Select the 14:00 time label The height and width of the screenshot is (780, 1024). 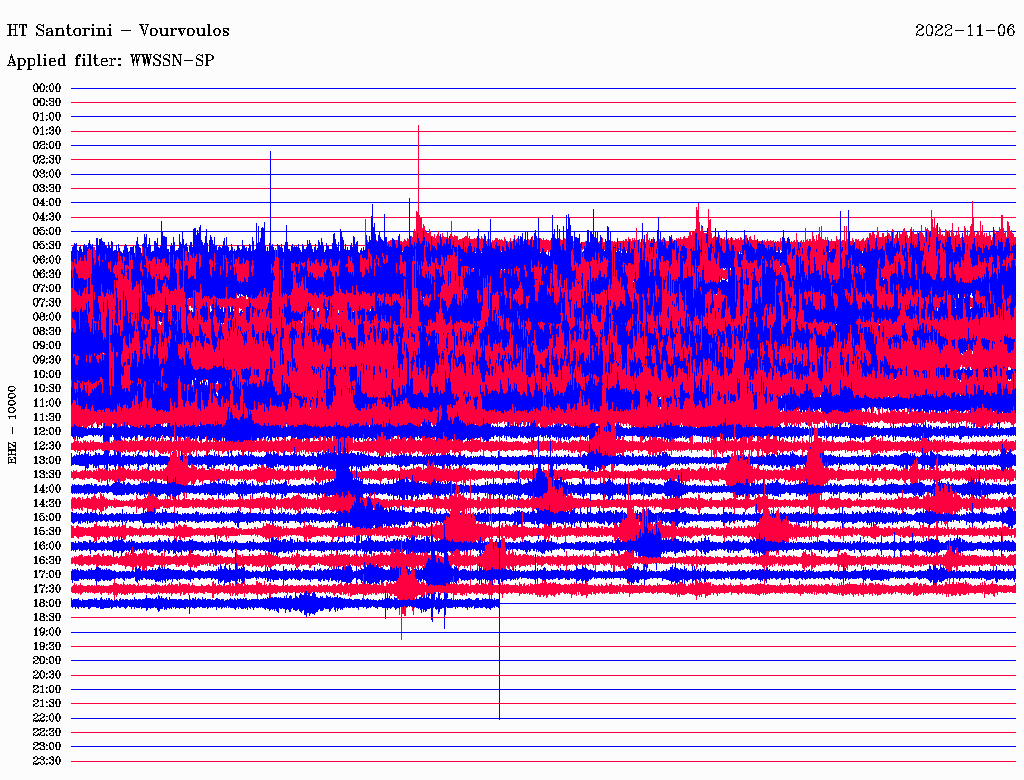pos(47,488)
